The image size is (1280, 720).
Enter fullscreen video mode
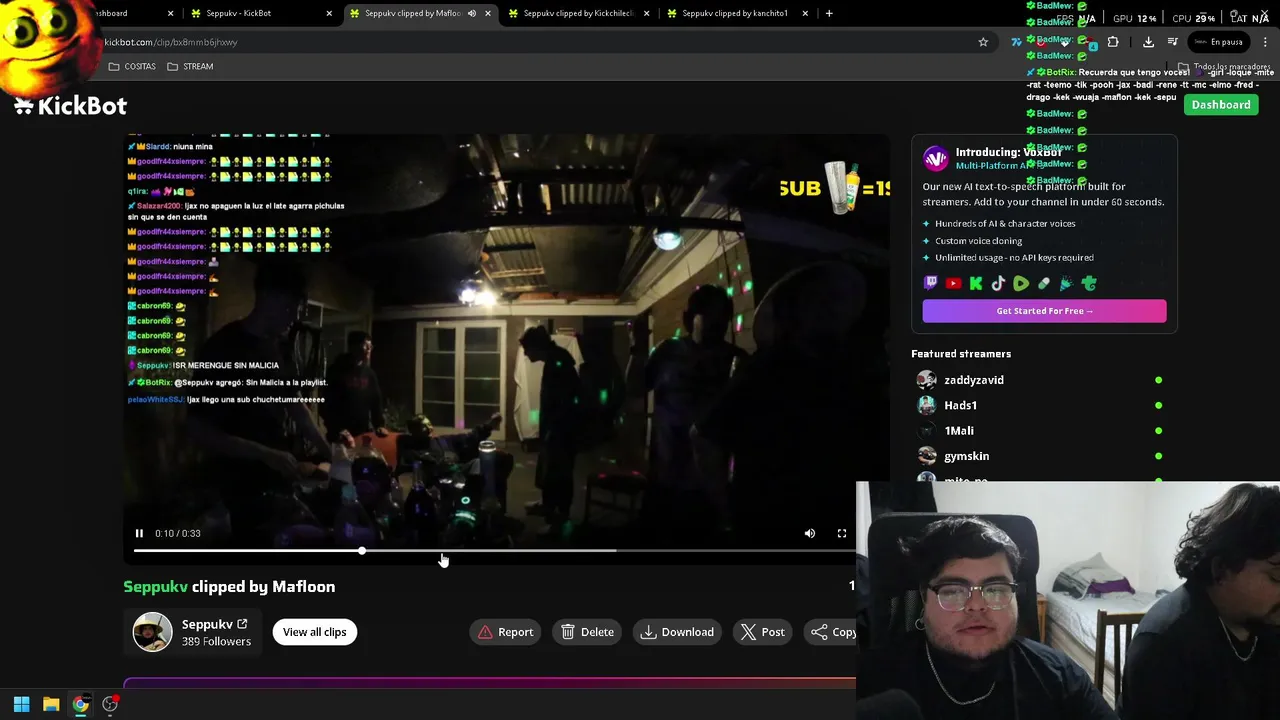(x=842, y=534)
